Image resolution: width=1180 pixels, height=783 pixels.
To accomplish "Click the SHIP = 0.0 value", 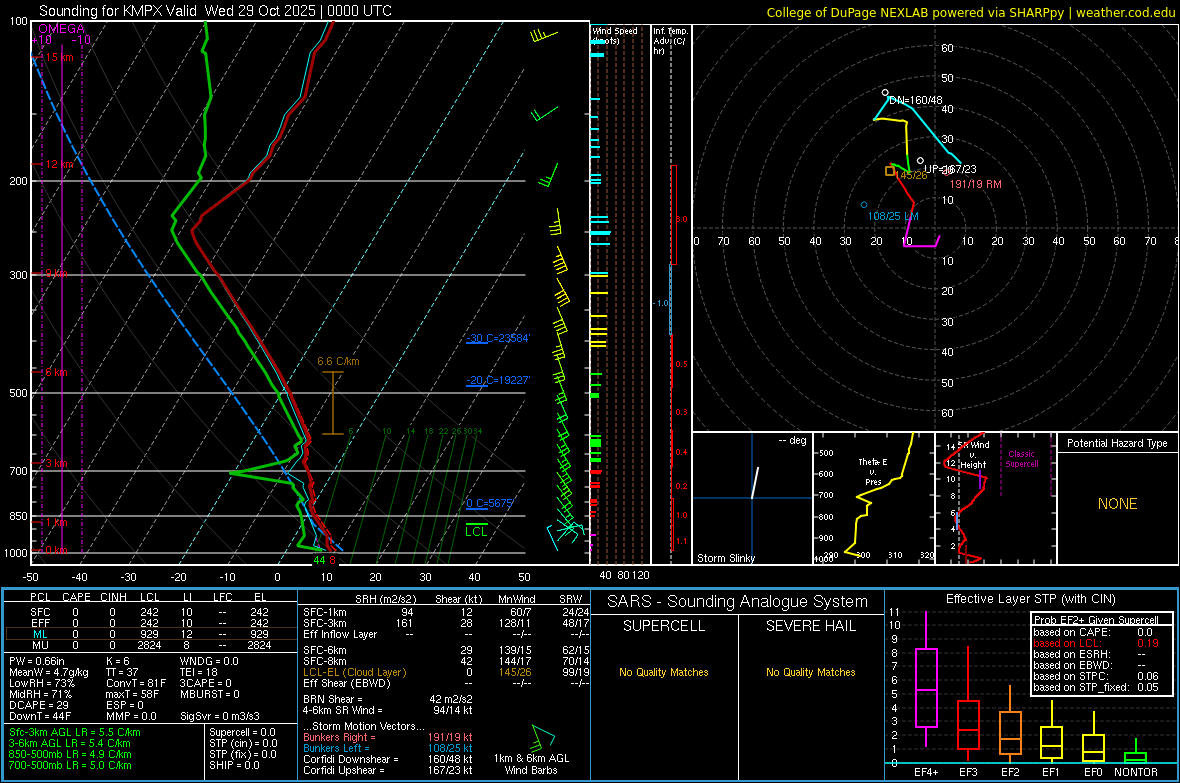I will coord(234,765).
